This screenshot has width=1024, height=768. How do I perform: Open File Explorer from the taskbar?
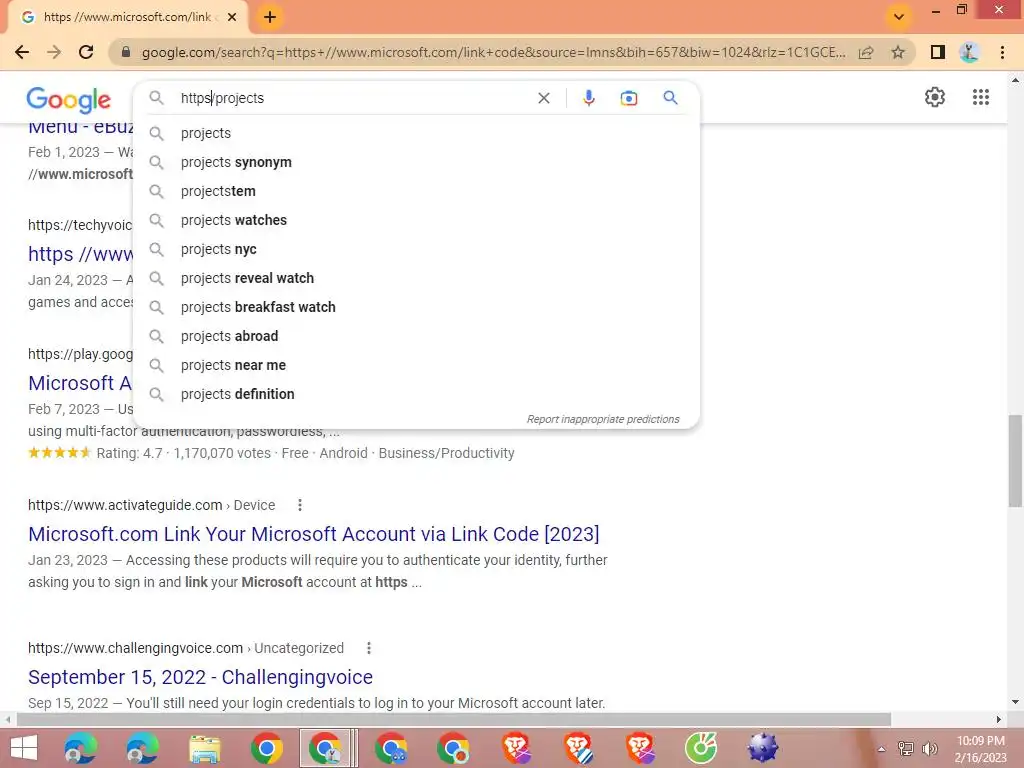click(x=204, y=748)
